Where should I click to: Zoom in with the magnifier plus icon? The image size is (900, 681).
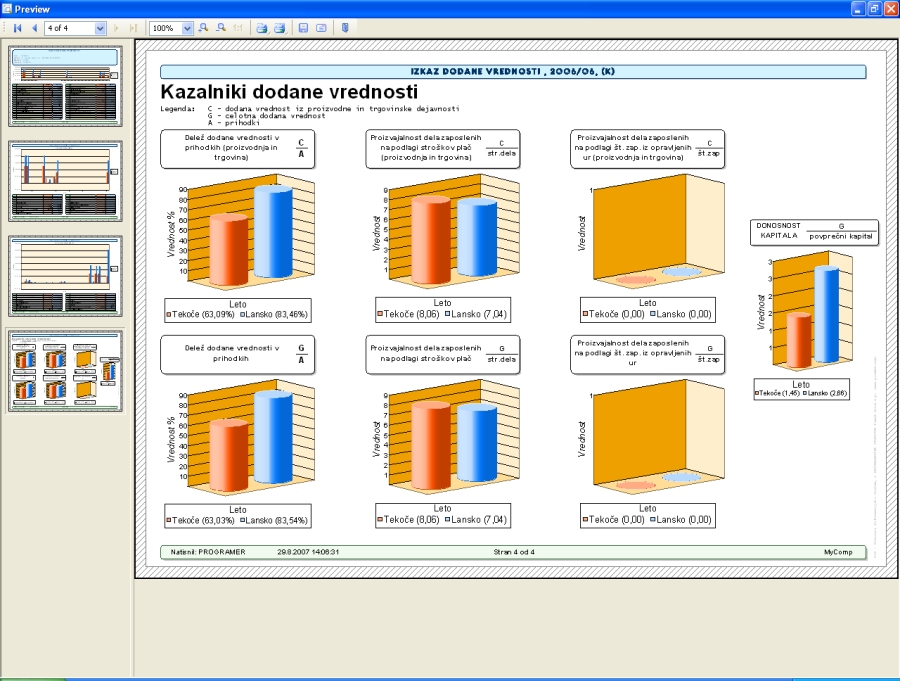click(x=204, y=29)
